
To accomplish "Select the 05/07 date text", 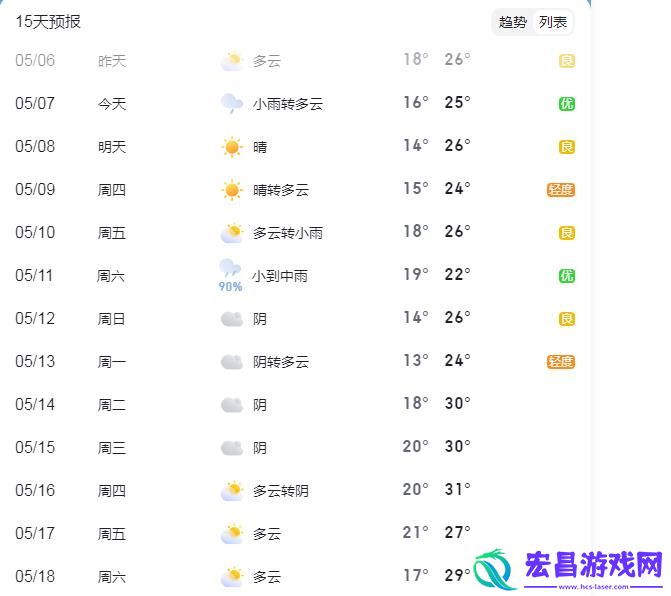I will click(x=35, y=103).
